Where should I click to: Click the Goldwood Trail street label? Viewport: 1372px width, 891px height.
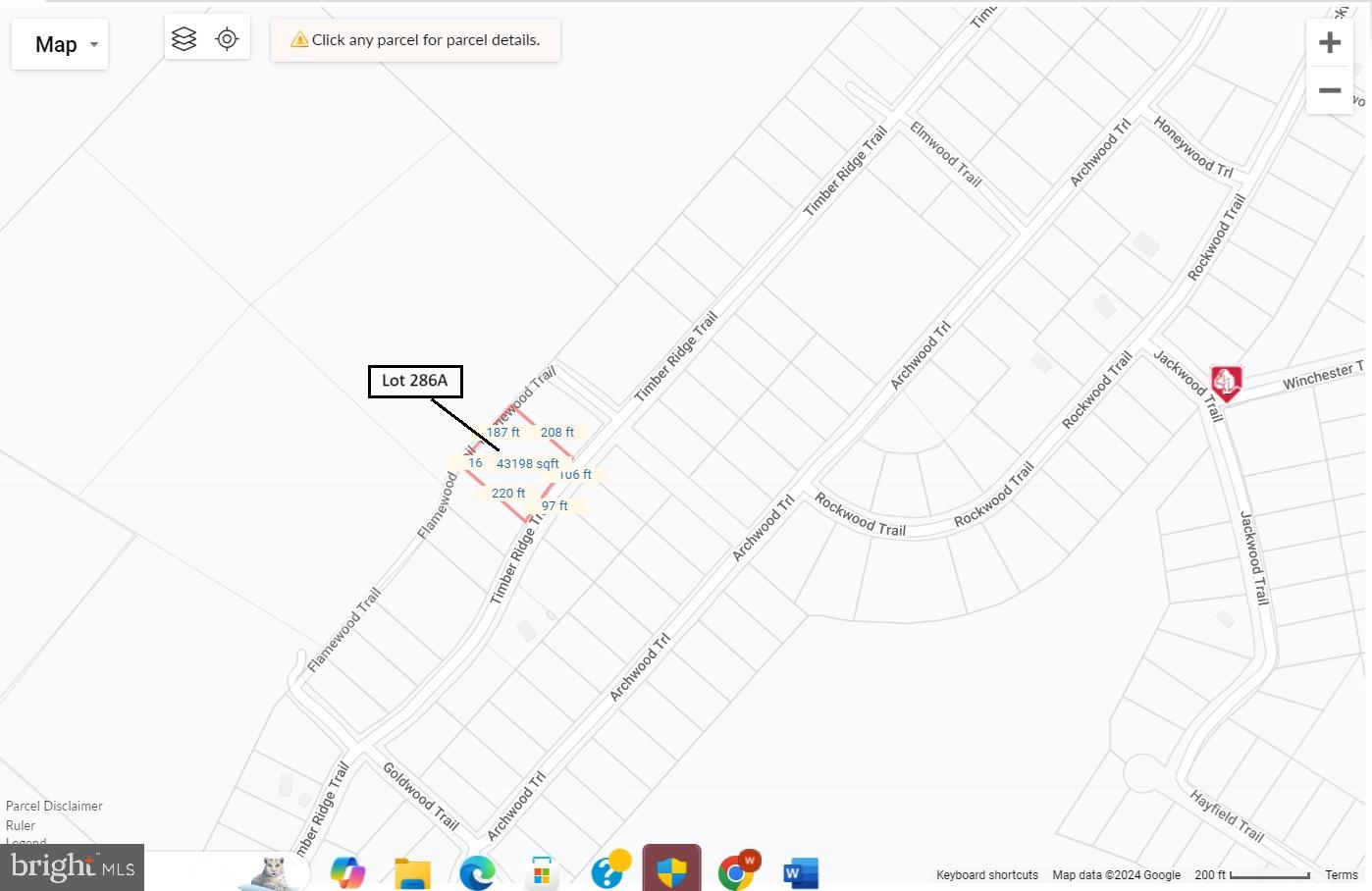point(420,795)
